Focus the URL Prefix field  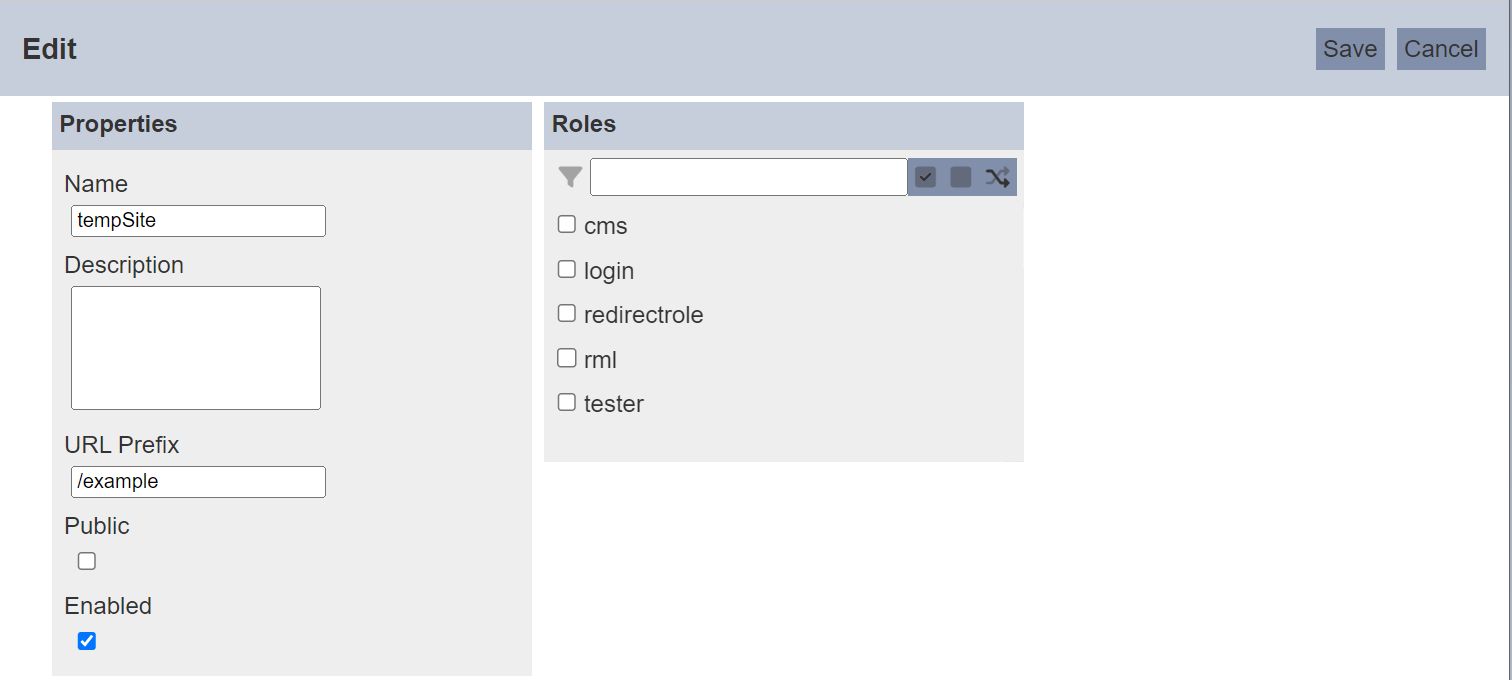[198, 482]
